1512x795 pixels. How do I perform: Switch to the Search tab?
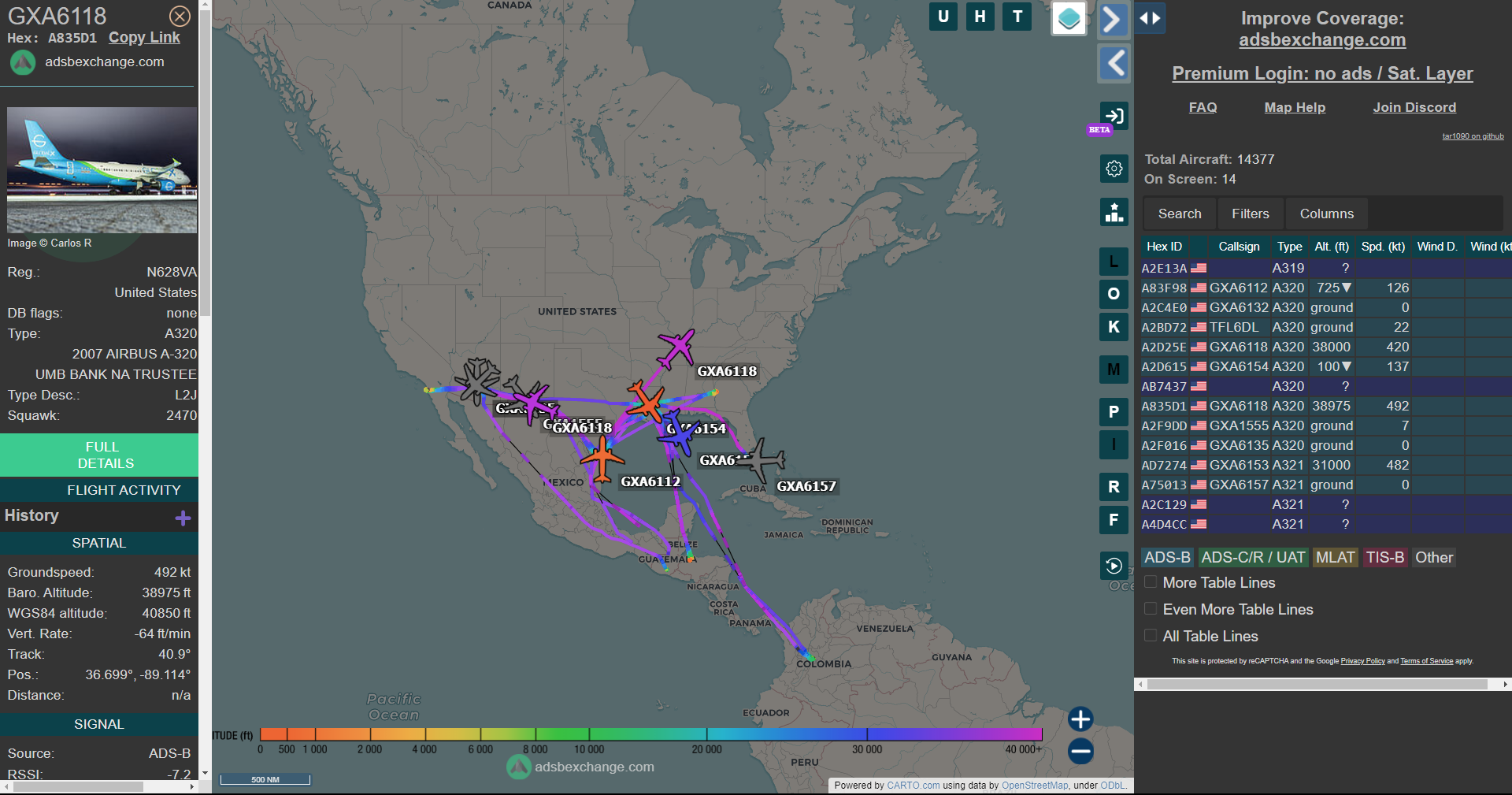coord(1180,214)
